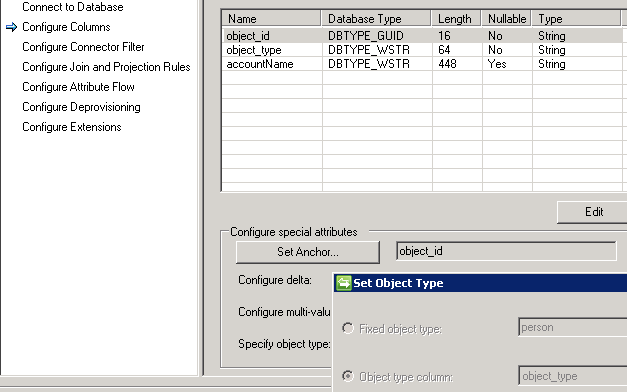Viewport: 627px width, 392px height.
Task: Open Configure Extensions page
Action: [x=72, y=127]
